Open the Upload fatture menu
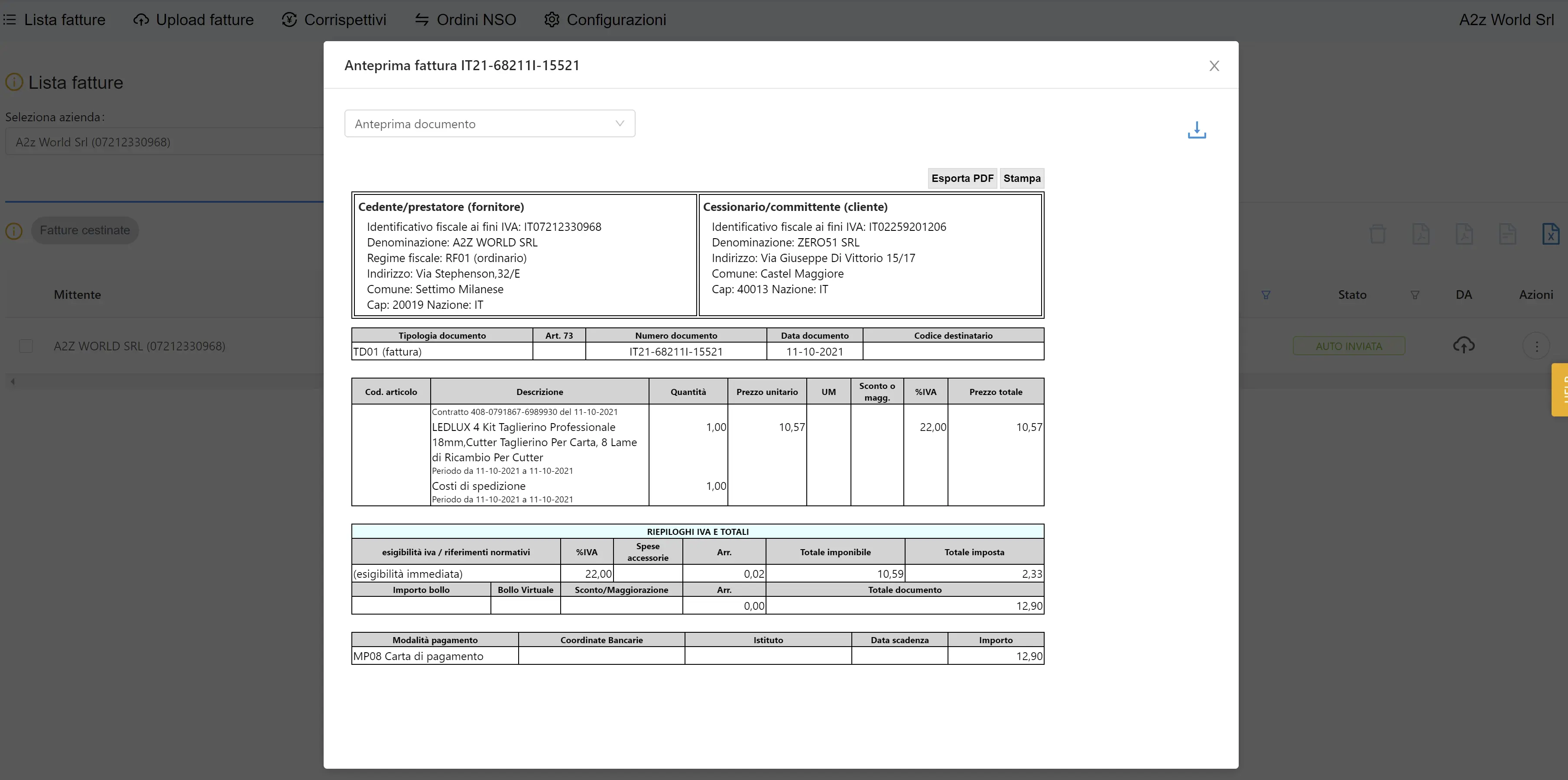Screen dimensions: 1568x780 point(194,19)
